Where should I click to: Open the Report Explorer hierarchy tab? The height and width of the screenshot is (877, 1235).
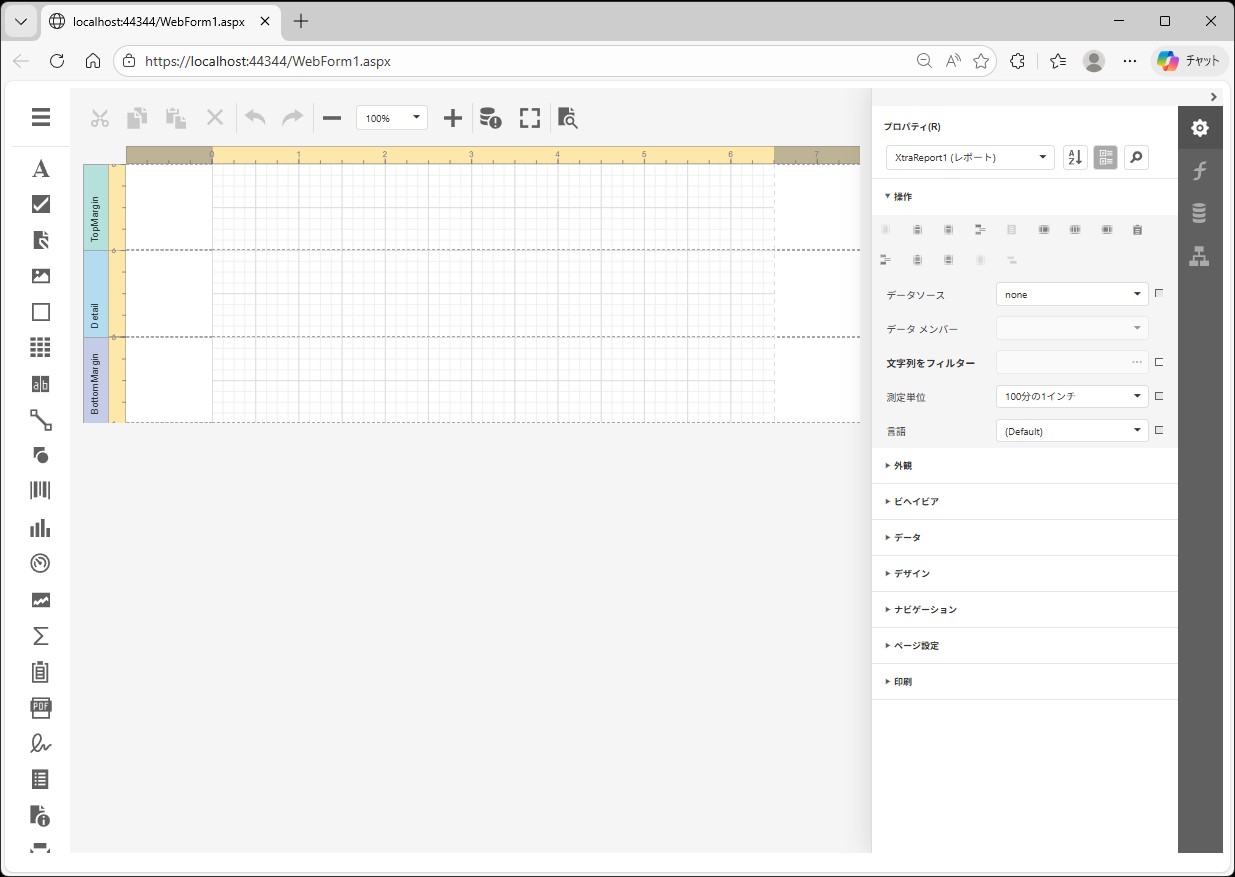click(x=1199, y=257)
